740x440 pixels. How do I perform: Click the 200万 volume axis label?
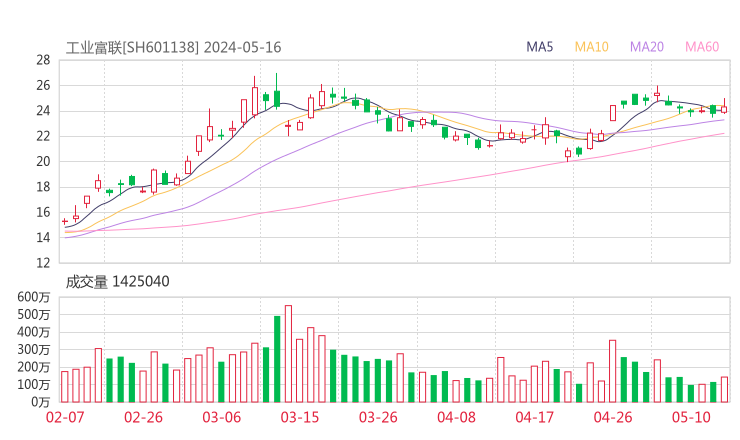pyautogui.click(x=34, y=367)
